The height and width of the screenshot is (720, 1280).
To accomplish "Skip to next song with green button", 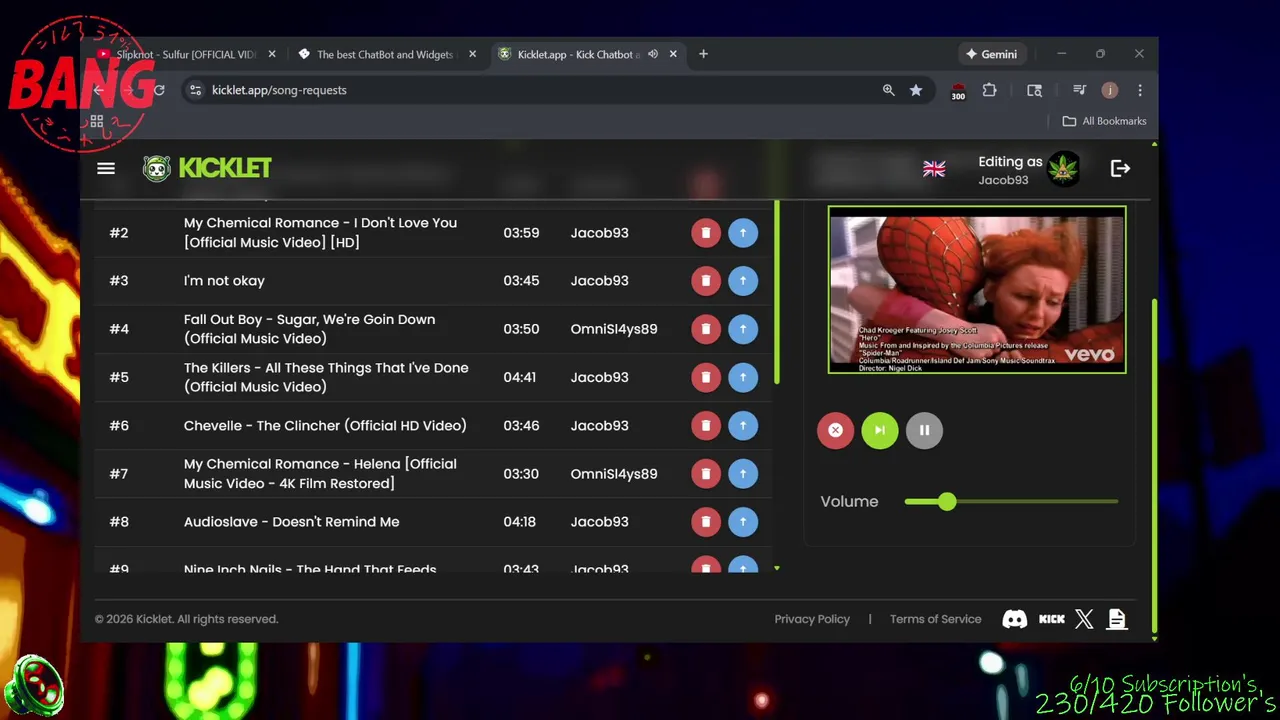I will click(x=880, y=430).
